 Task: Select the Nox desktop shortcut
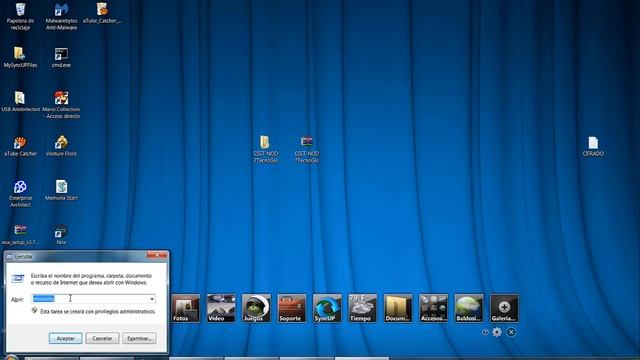coord(61,234)
